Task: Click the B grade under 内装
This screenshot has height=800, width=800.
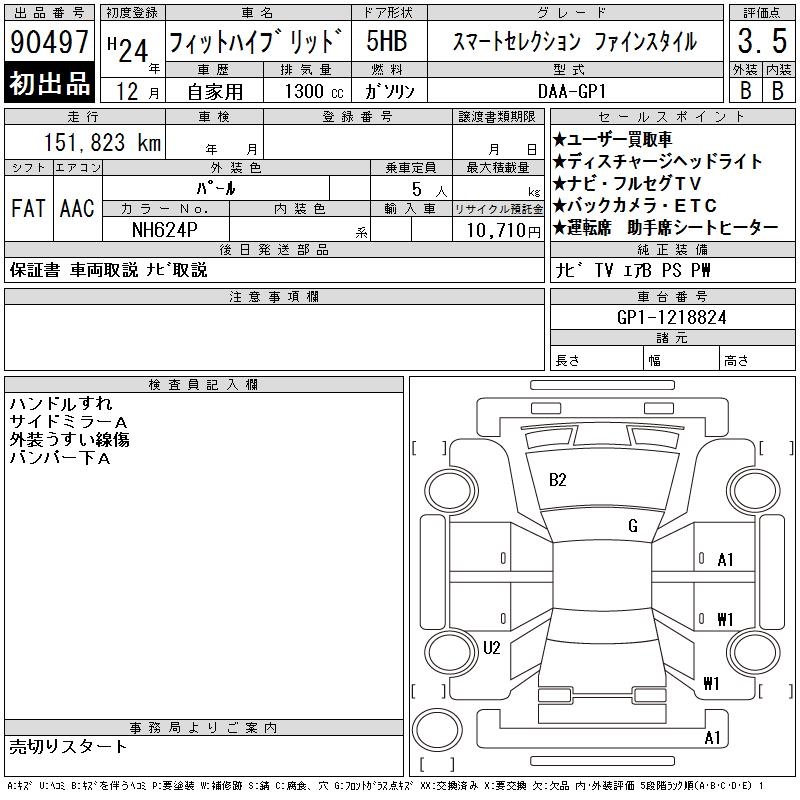Action: click(778, 91)
